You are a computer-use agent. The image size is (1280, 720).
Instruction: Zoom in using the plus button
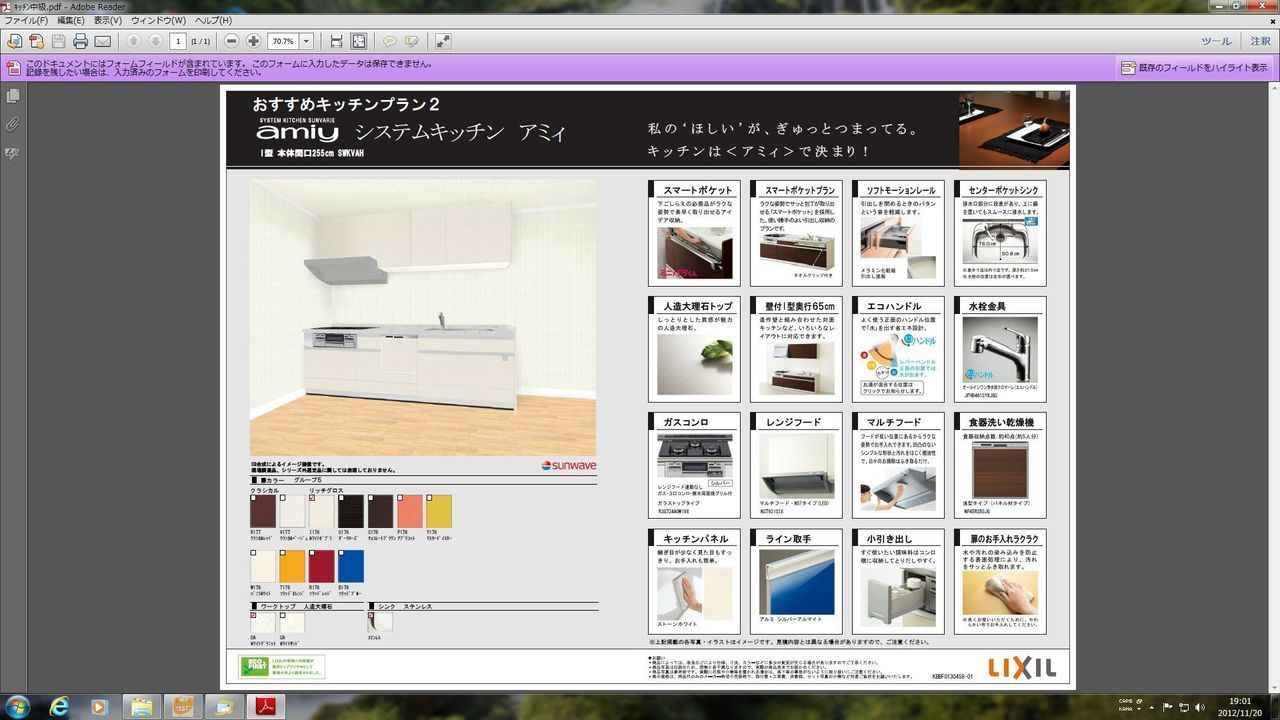(x=253, y=41)
